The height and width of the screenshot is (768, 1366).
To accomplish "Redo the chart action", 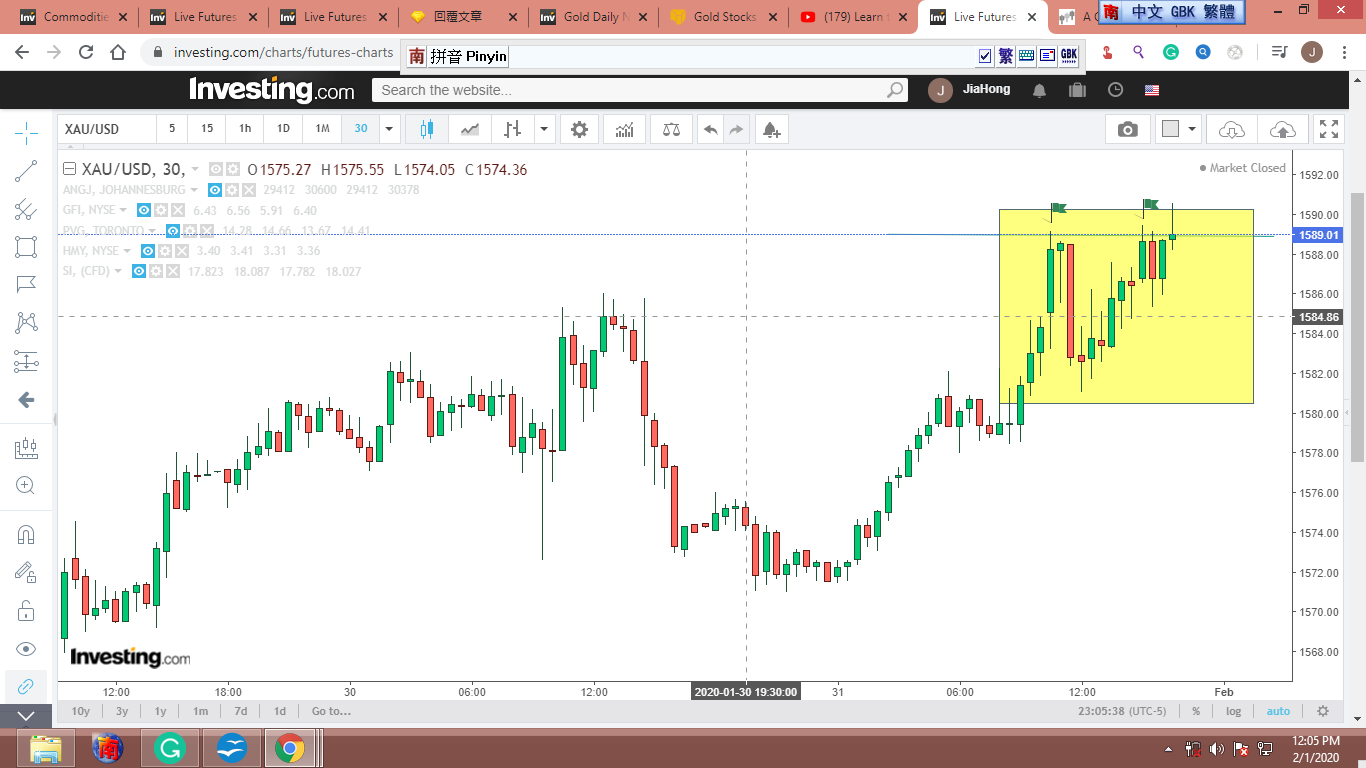I will click(x=736, y=129).
